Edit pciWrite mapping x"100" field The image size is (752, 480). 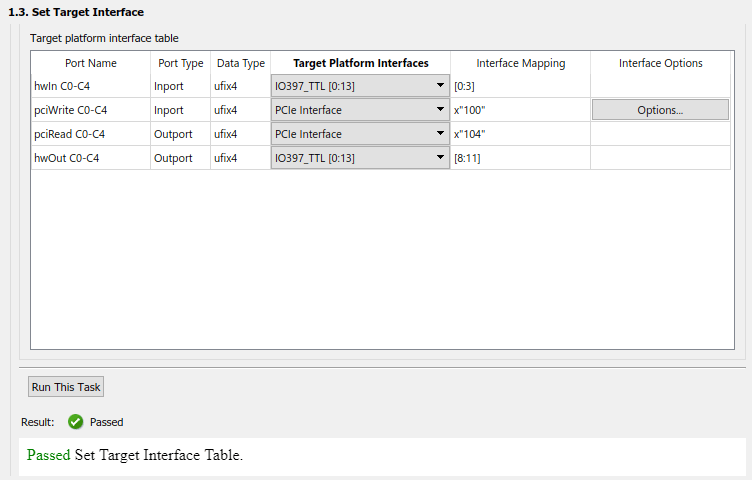520,110
